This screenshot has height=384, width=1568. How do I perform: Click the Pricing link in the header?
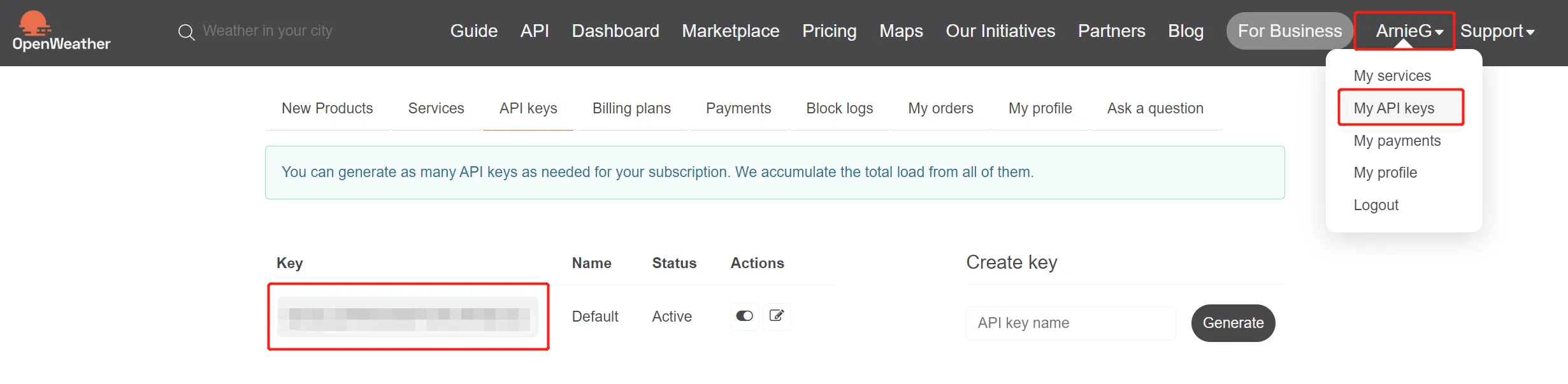click(829, 31)
